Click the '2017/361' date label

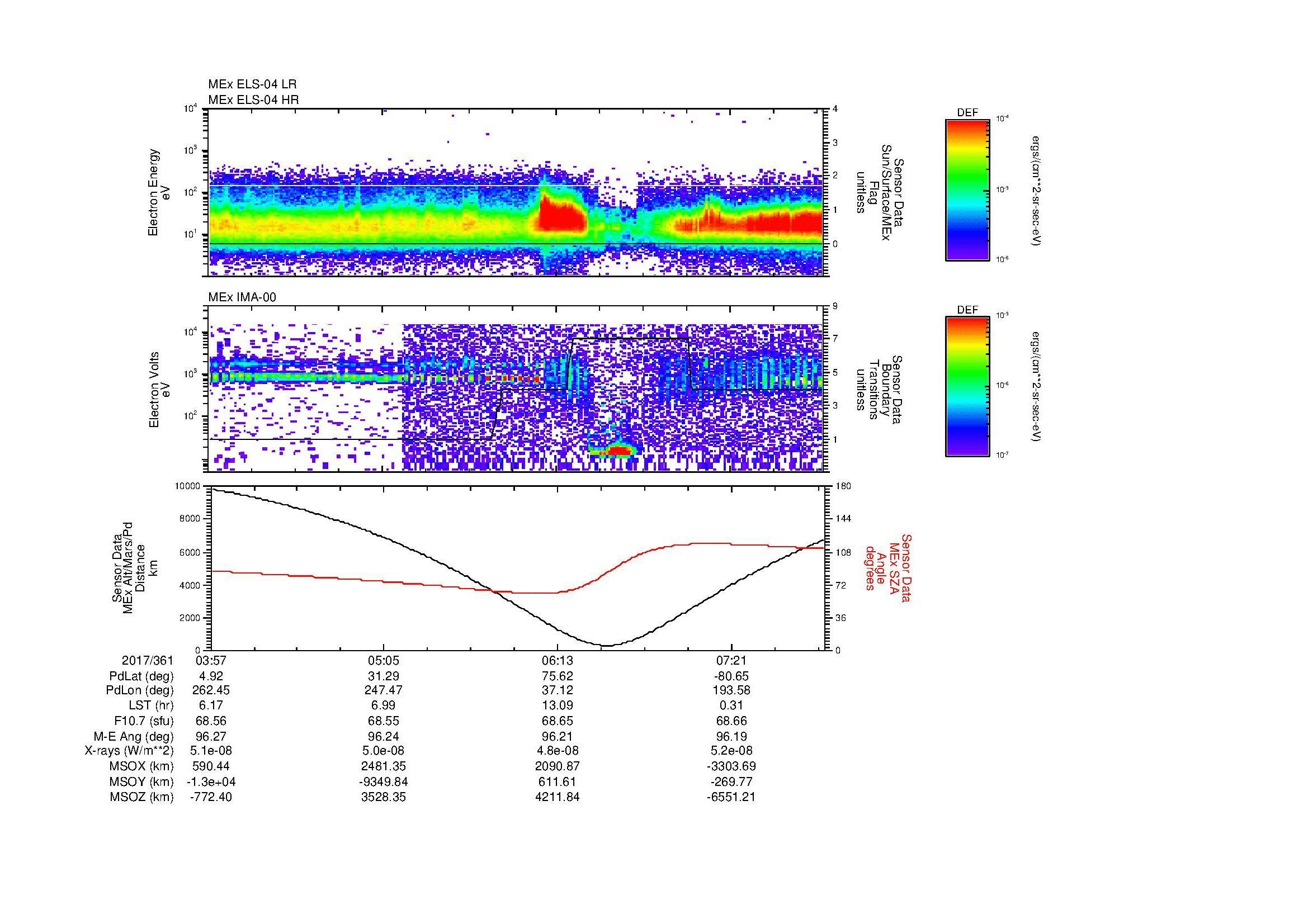148,660
